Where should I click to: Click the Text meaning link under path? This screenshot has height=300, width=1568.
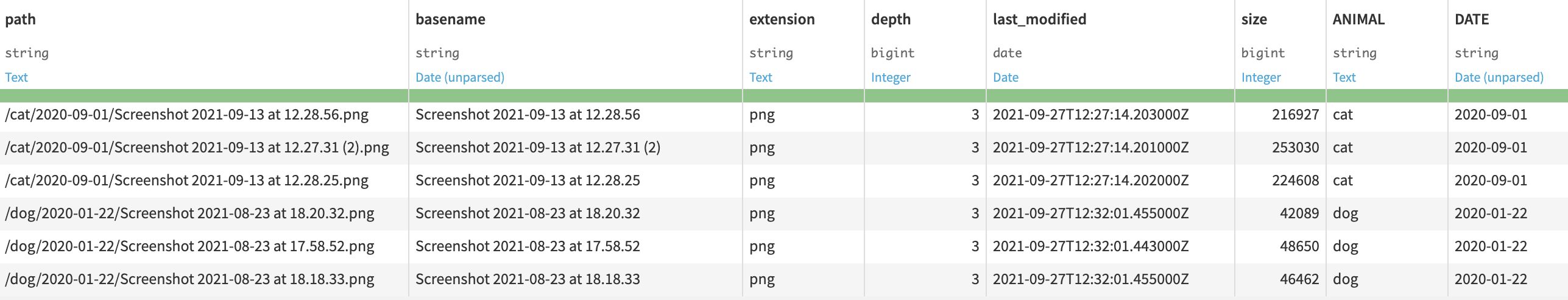(x=16, y=77)
